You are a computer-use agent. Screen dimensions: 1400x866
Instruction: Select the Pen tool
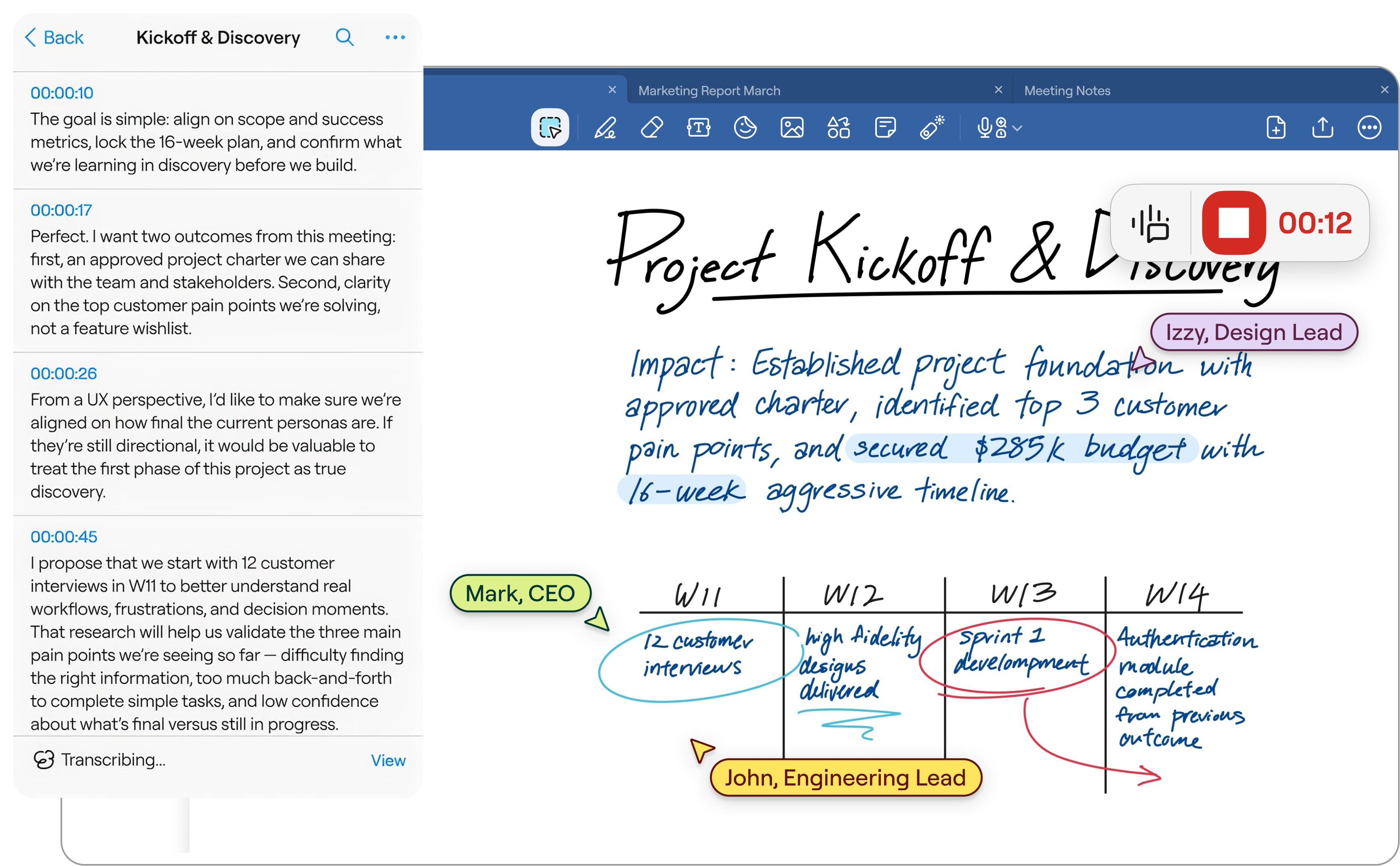point(605,127)
